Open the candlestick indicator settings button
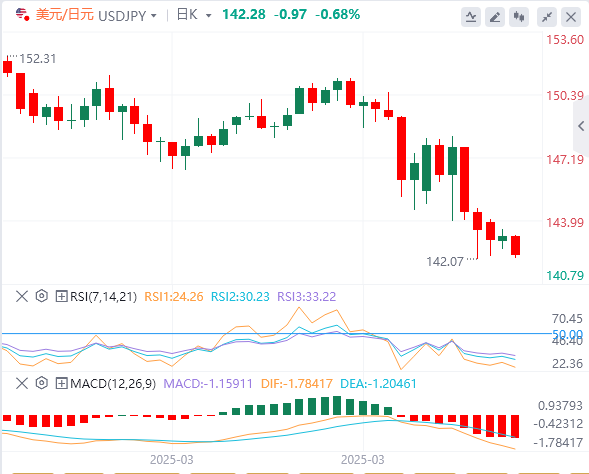589x474 pixels. (519, 17)
